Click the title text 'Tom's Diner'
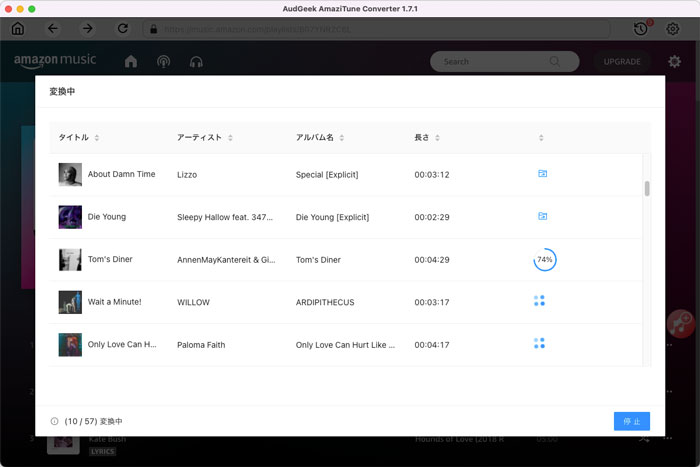The height and width of the screenshot is (467, 700). point(110,259)
